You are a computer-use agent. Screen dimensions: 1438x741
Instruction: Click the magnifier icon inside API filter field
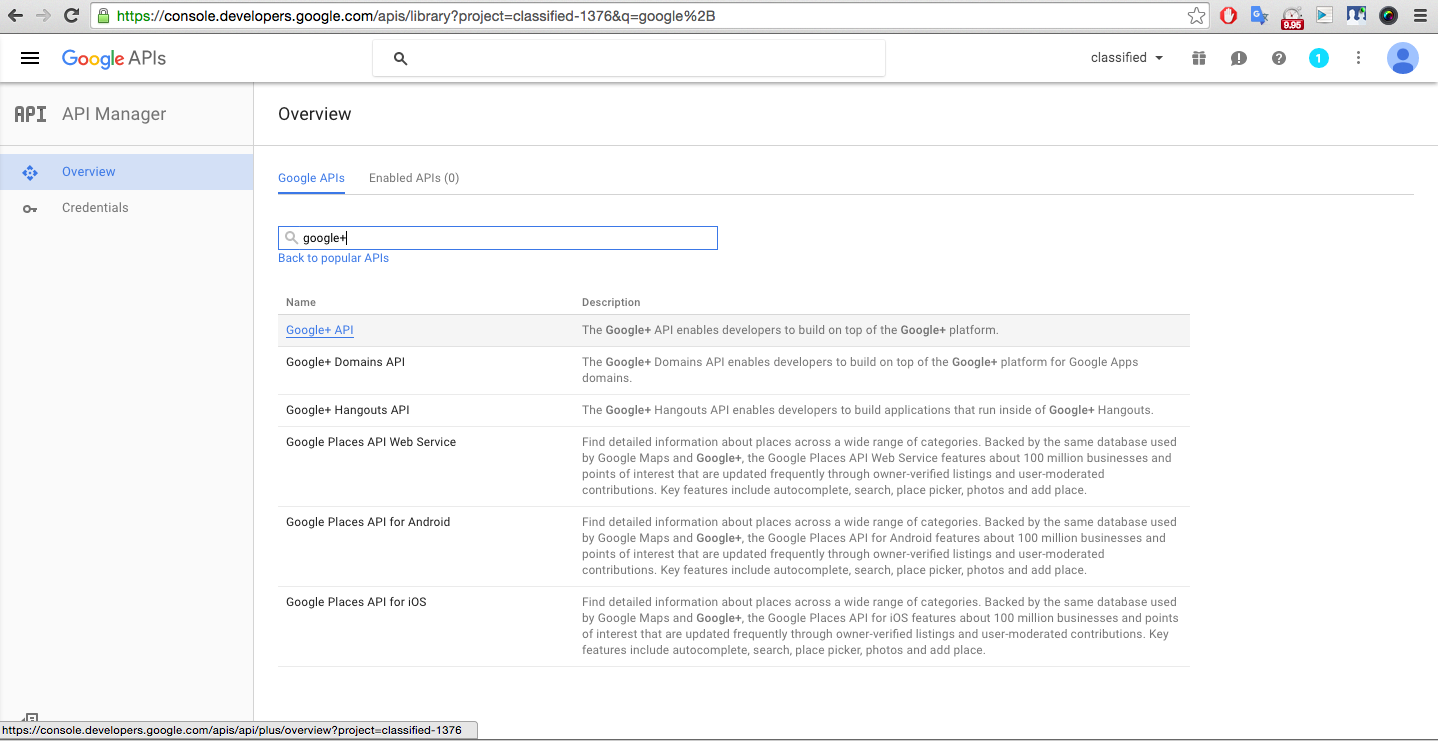[291, 238]
